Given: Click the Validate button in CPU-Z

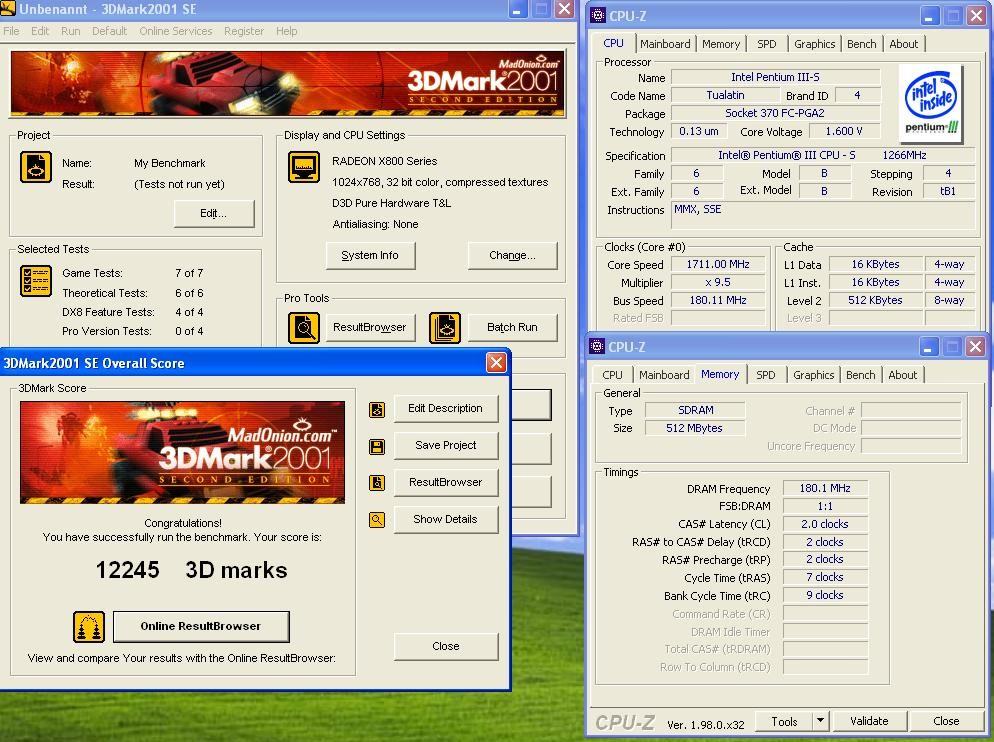Looking at the screenshot, I should click(x=869, y=721).
